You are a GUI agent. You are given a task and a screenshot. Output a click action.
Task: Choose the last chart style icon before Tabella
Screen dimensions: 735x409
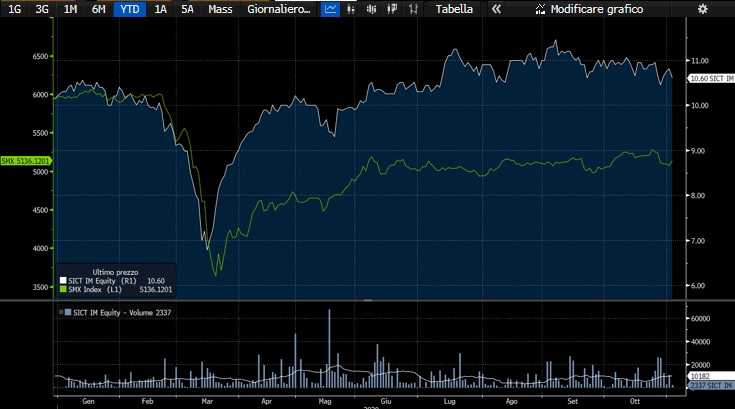(x=413, y=9)
